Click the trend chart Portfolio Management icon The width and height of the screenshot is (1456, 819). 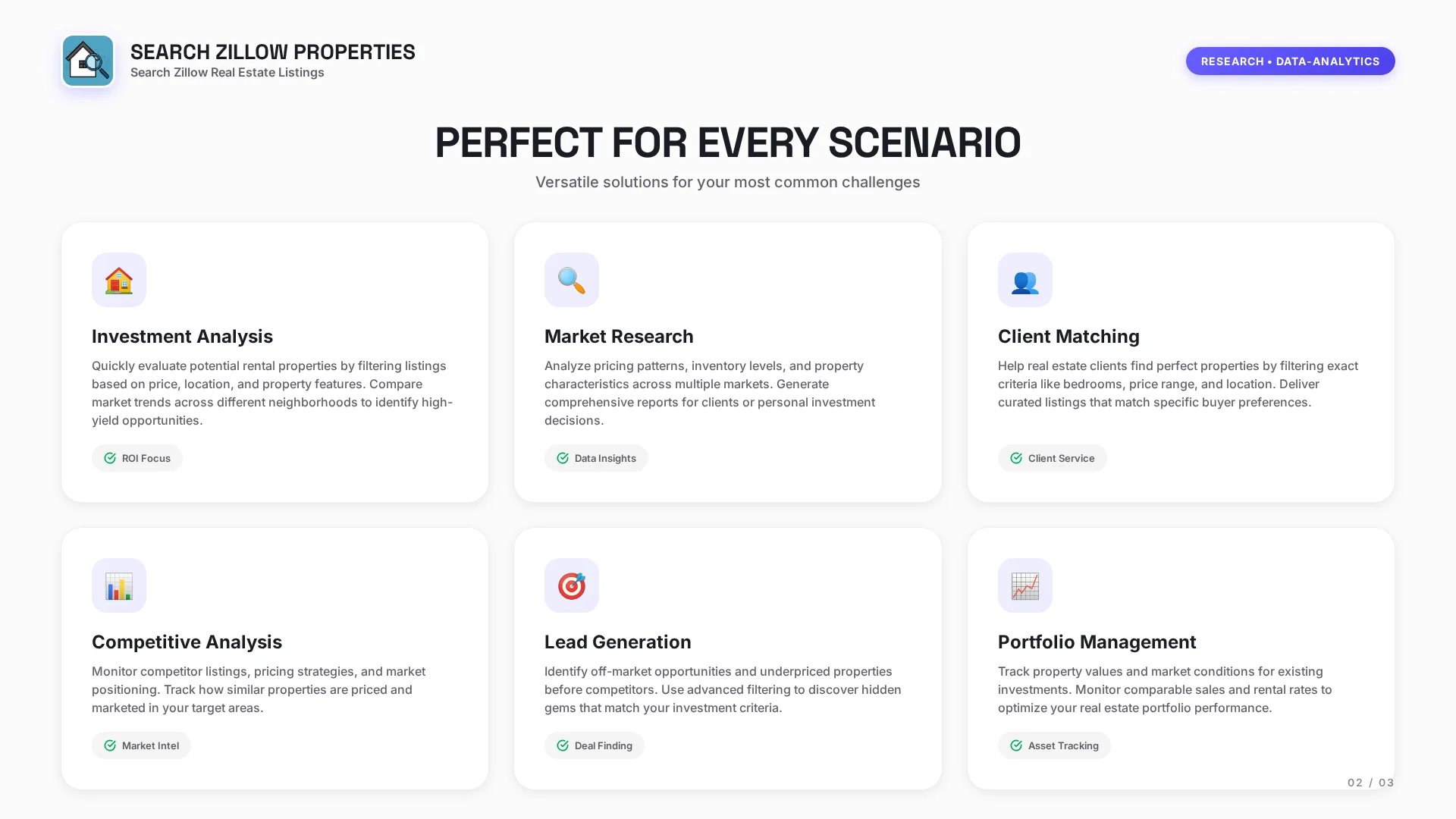1025,585
